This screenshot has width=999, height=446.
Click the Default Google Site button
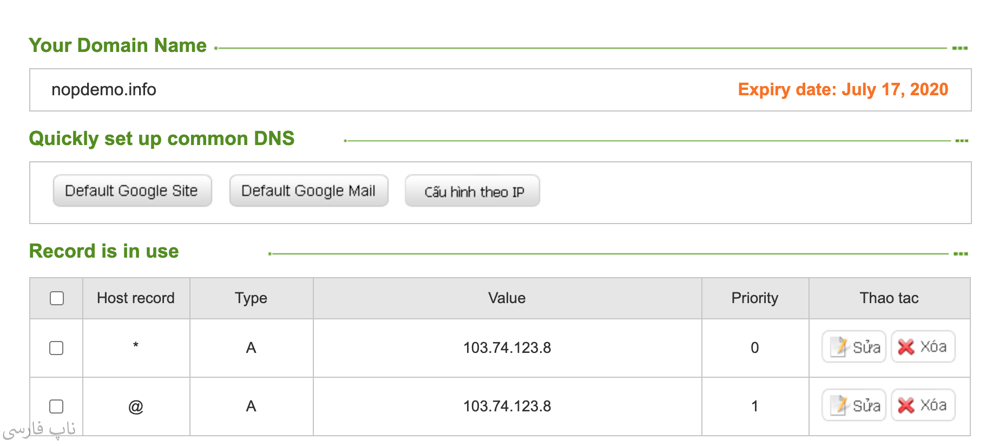pyautogui.click(x=132, y=191)
